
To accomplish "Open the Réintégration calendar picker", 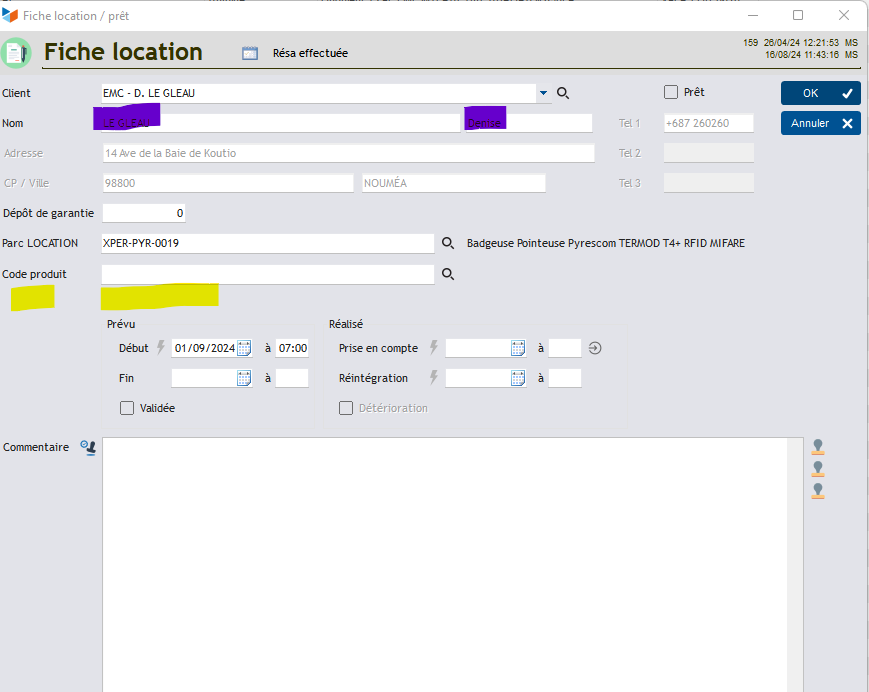I will point(518,378).
